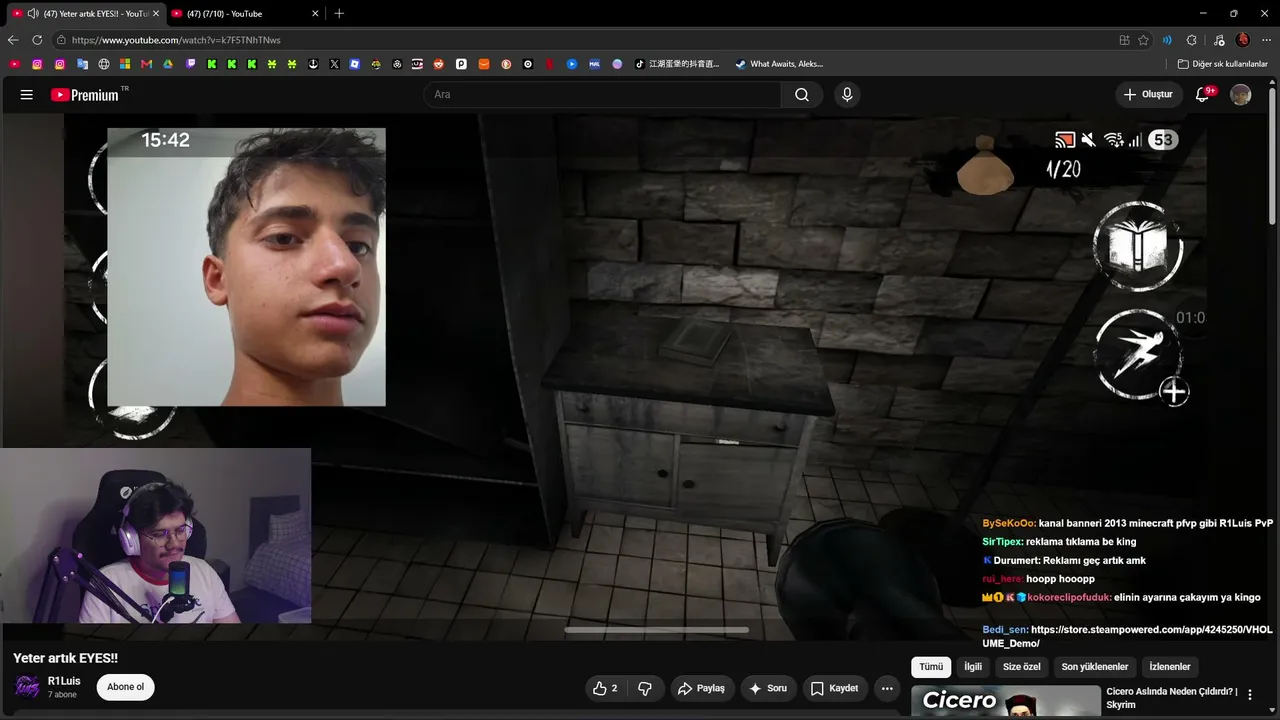Open the Twitch bookmark

(191, 64)
